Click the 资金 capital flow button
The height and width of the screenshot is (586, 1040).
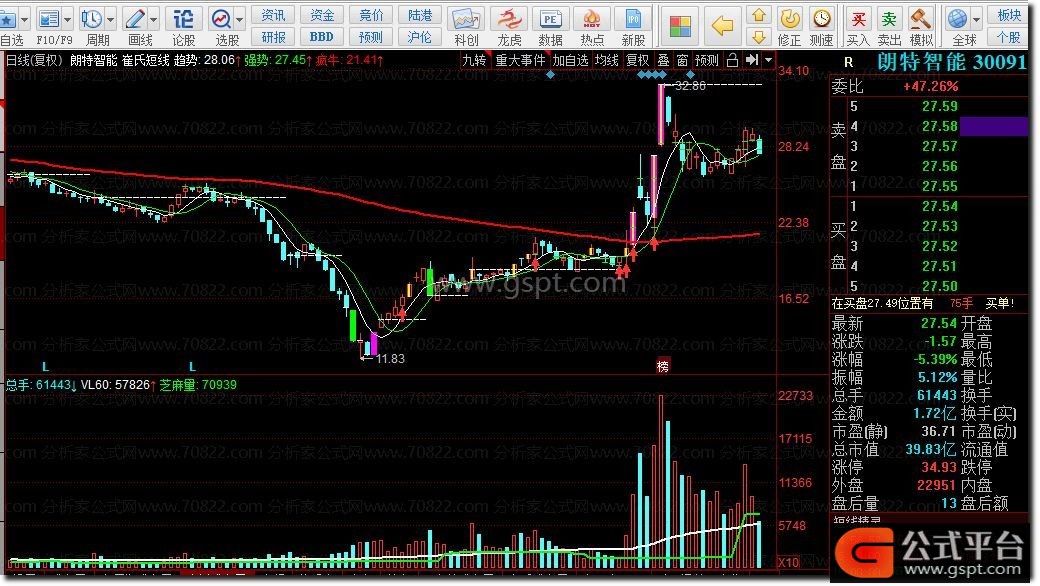[322, 15]
